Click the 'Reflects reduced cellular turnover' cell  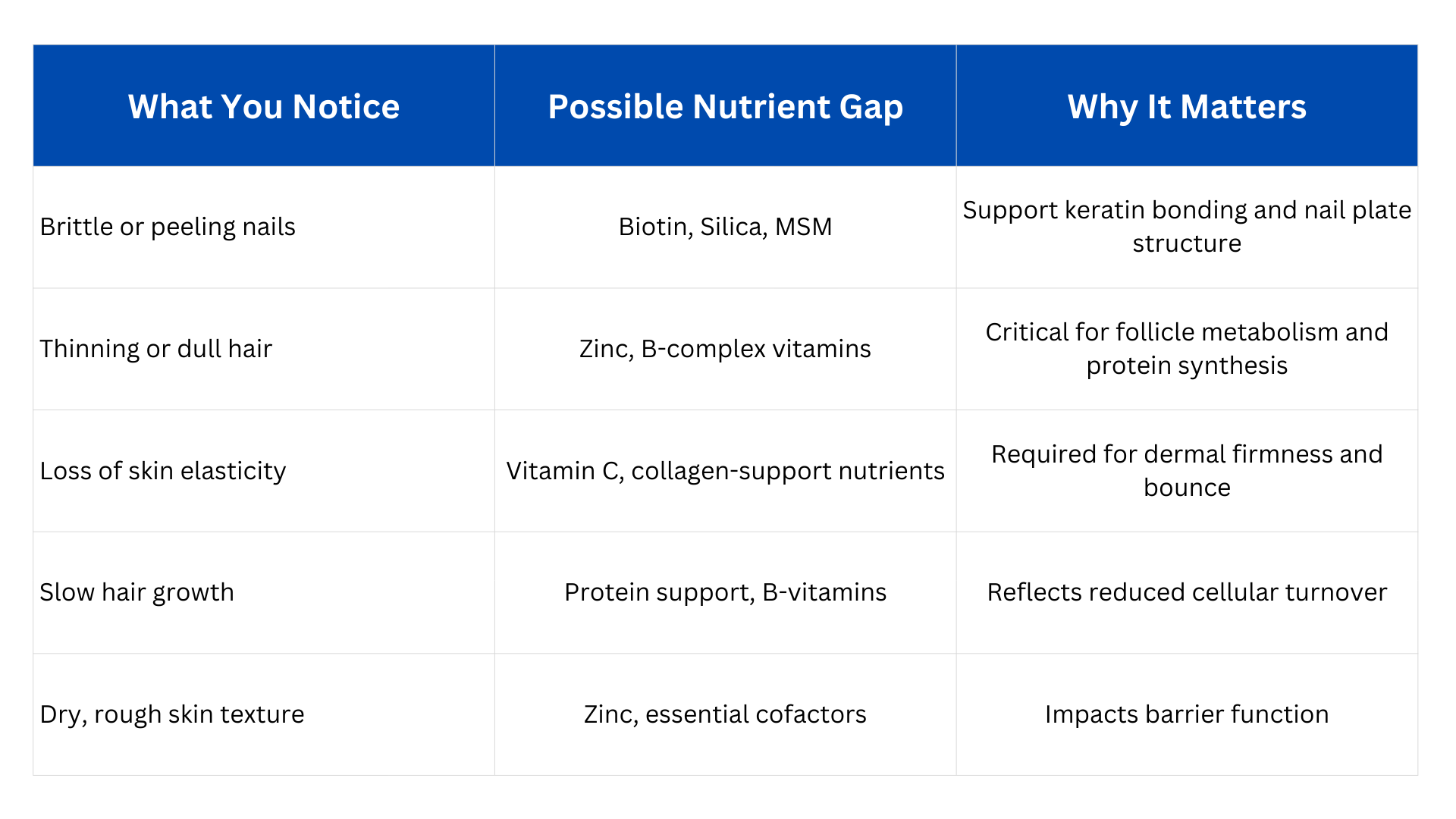(1187, 592)
